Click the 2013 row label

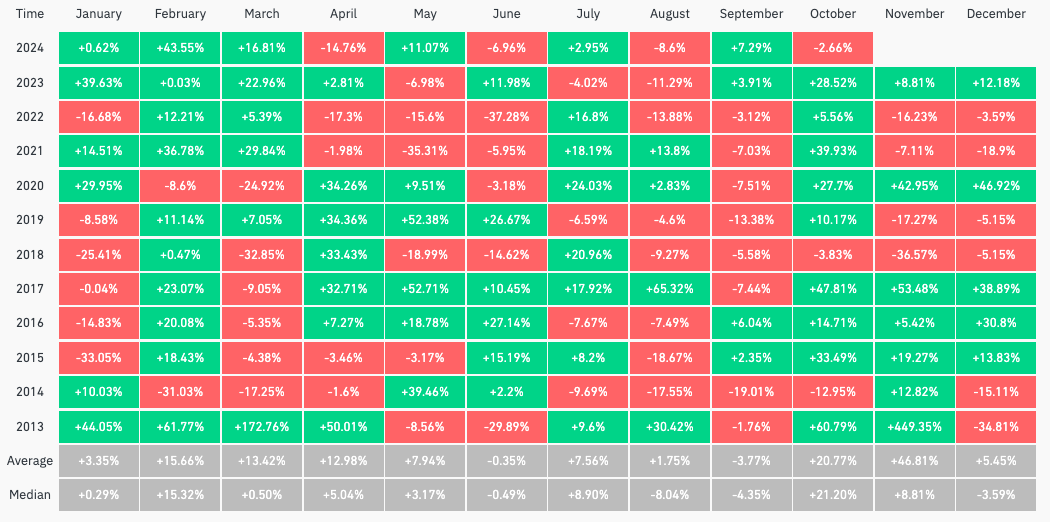30,426
